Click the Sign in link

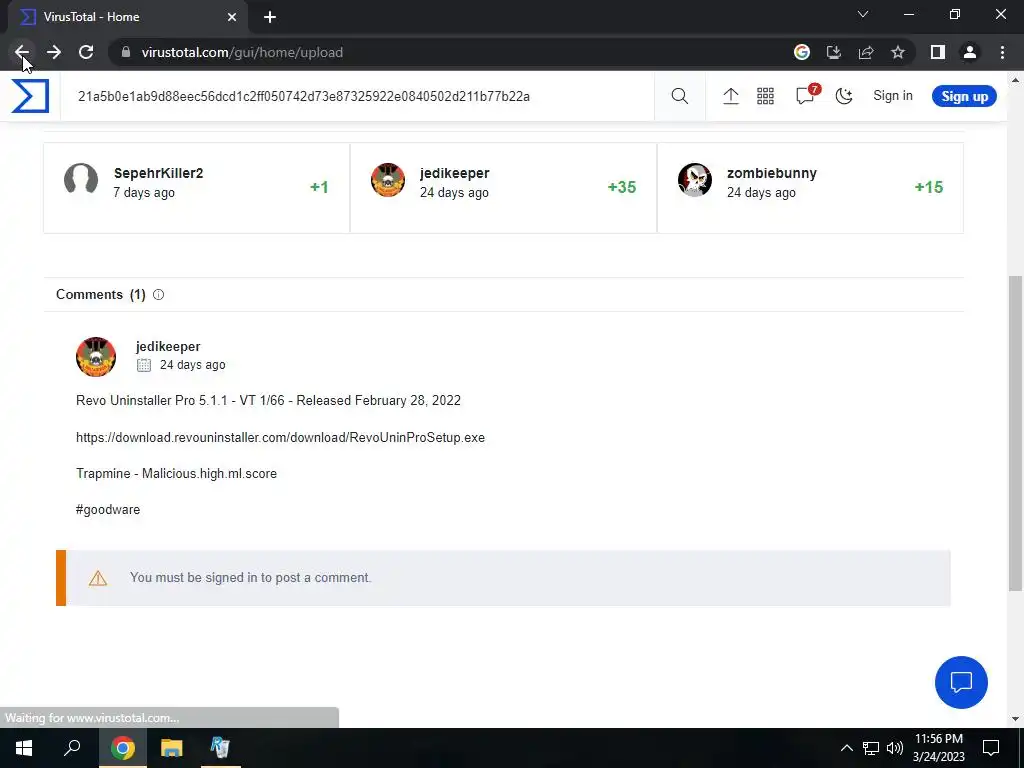pyautogui.click(x=893, y=95)
